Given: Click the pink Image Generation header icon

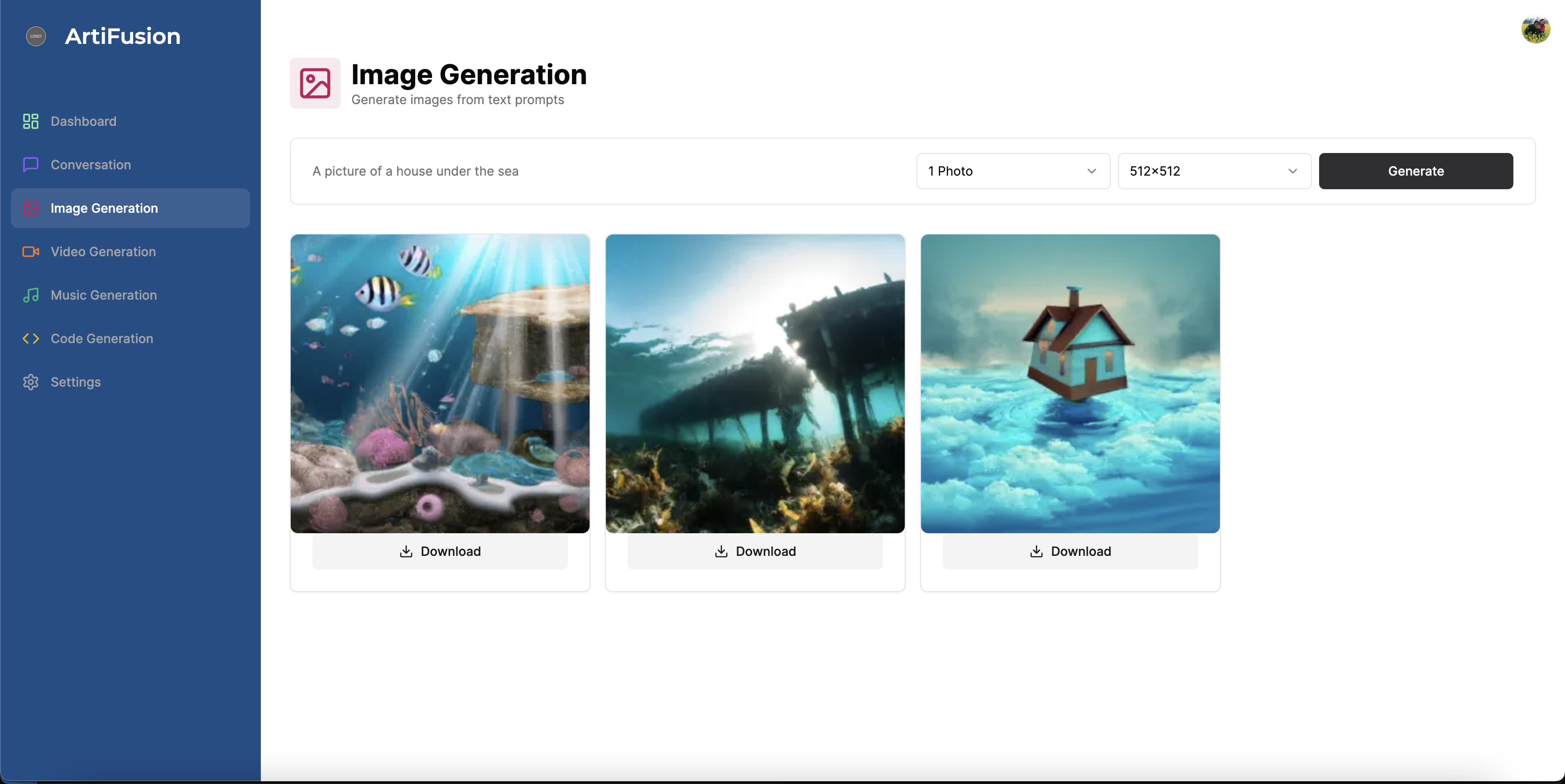Looking at the screenshot, I should click(x=315, y=83).
